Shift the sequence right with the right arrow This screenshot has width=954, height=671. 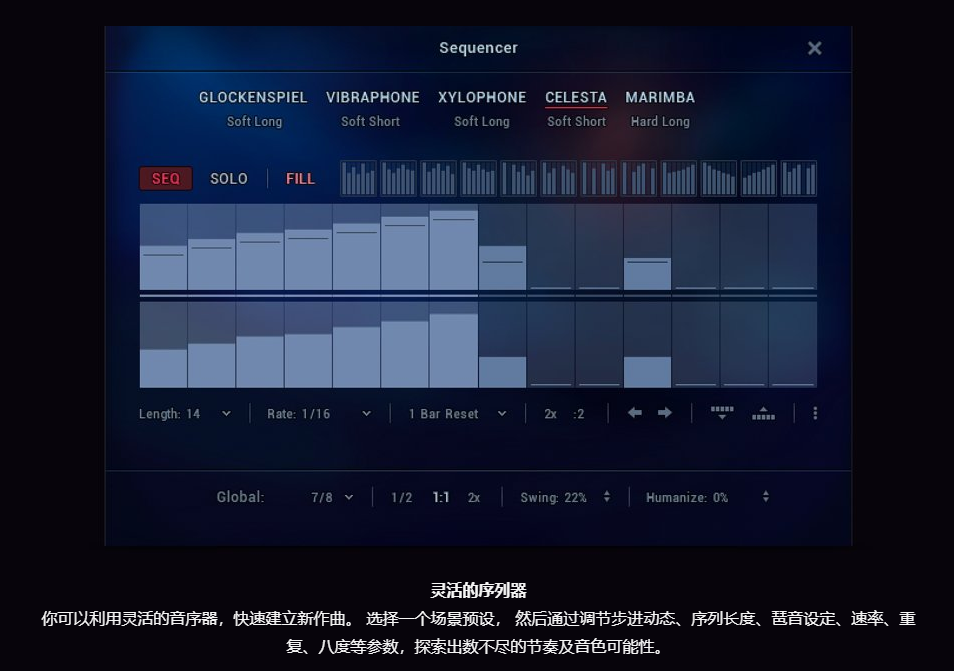tap(664, 413)
